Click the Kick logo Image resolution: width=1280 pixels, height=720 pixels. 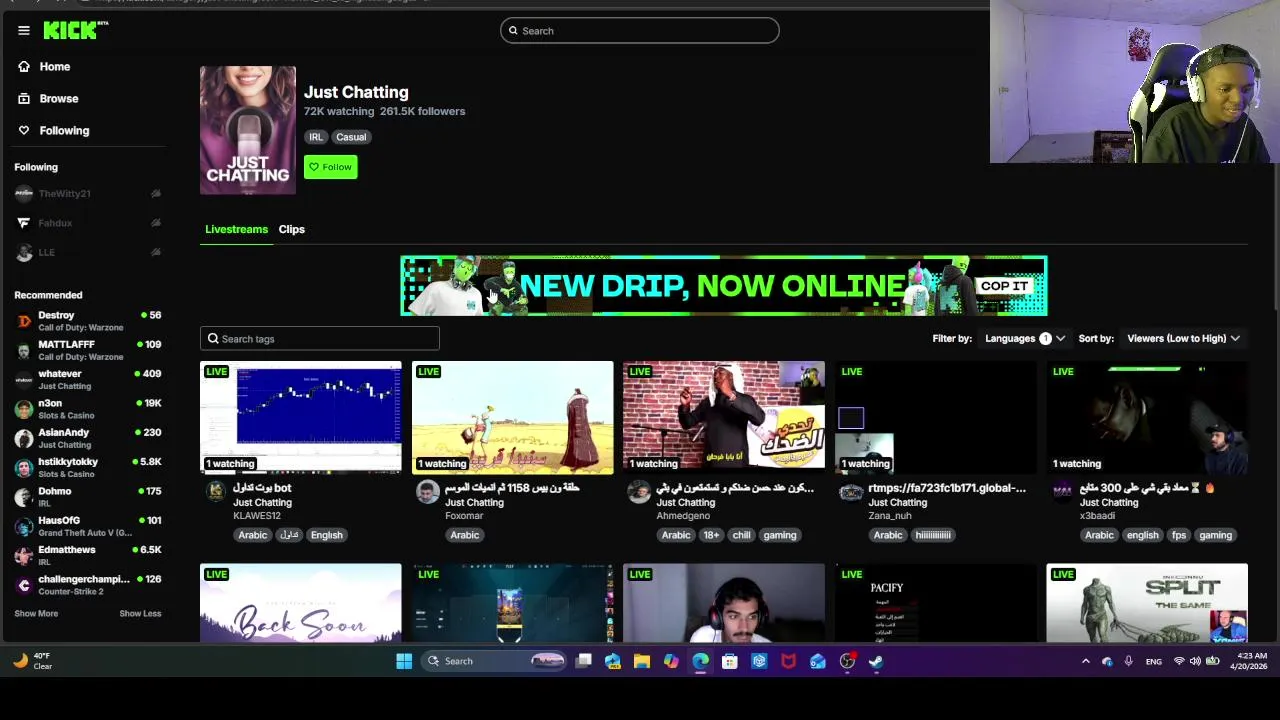75,30
